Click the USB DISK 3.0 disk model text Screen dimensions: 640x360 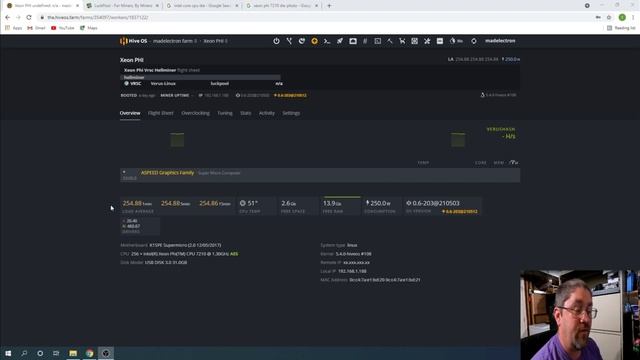166,262
